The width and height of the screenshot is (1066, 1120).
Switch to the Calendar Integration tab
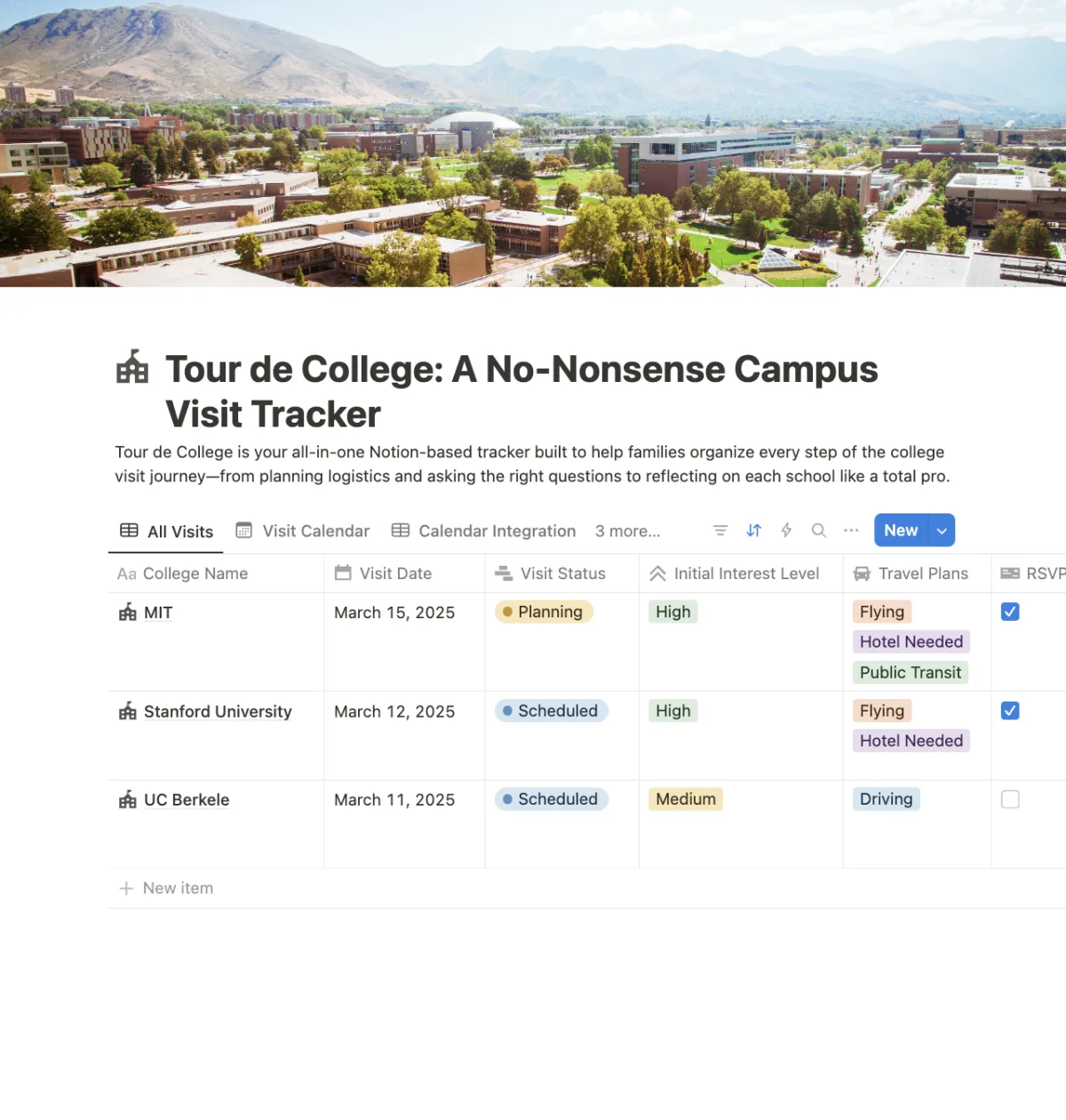pyautogui.click(x=484, y=531)
